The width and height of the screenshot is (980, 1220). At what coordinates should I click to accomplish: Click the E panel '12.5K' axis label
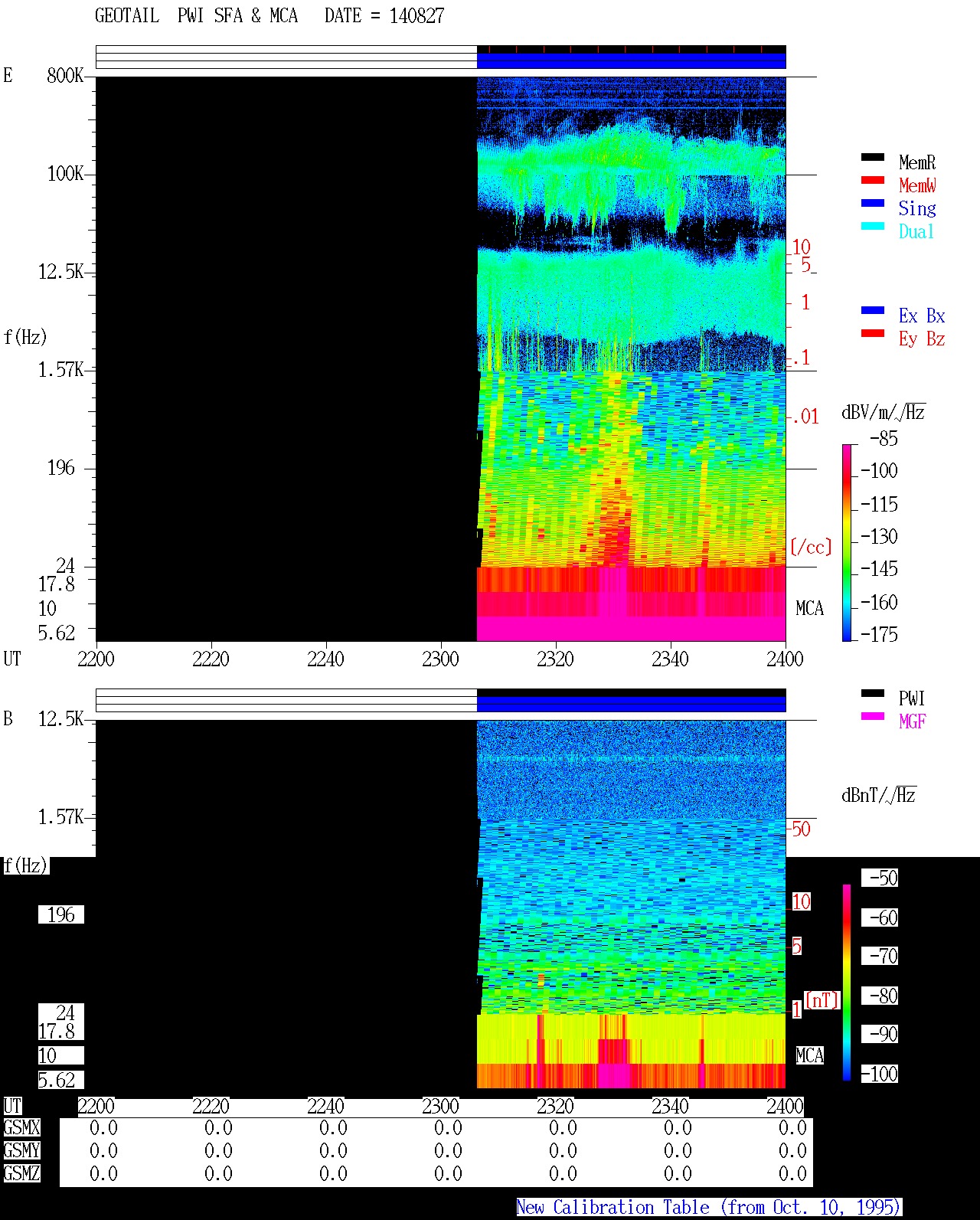tap(61, 271)
